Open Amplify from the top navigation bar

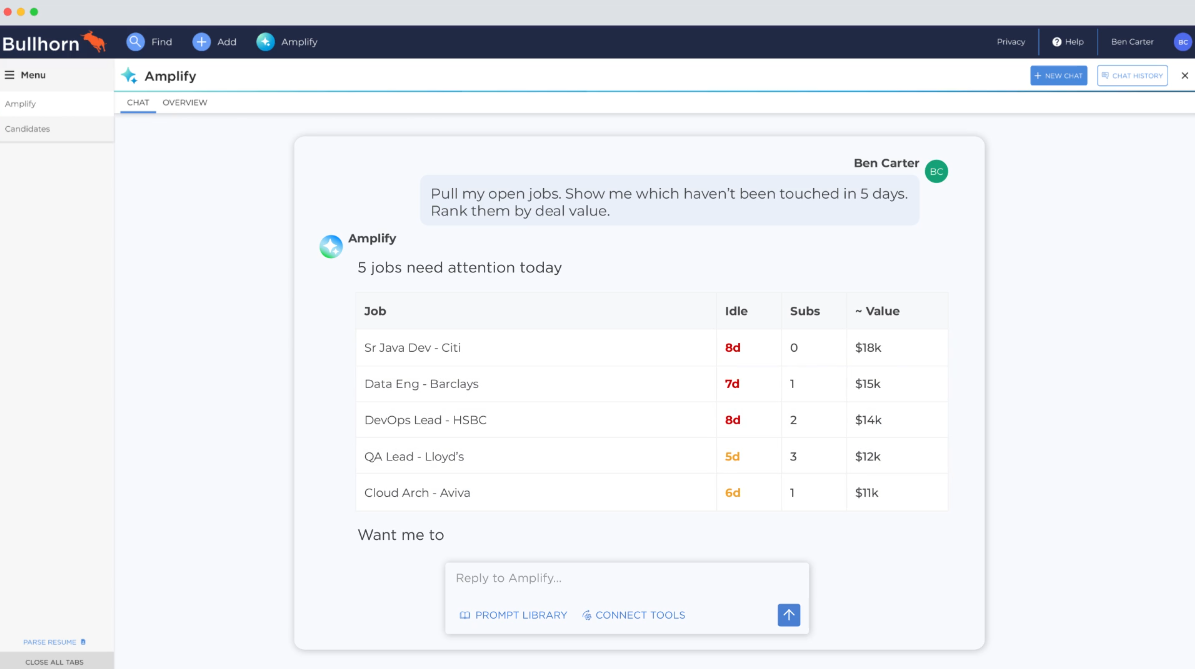coord(287,42)
